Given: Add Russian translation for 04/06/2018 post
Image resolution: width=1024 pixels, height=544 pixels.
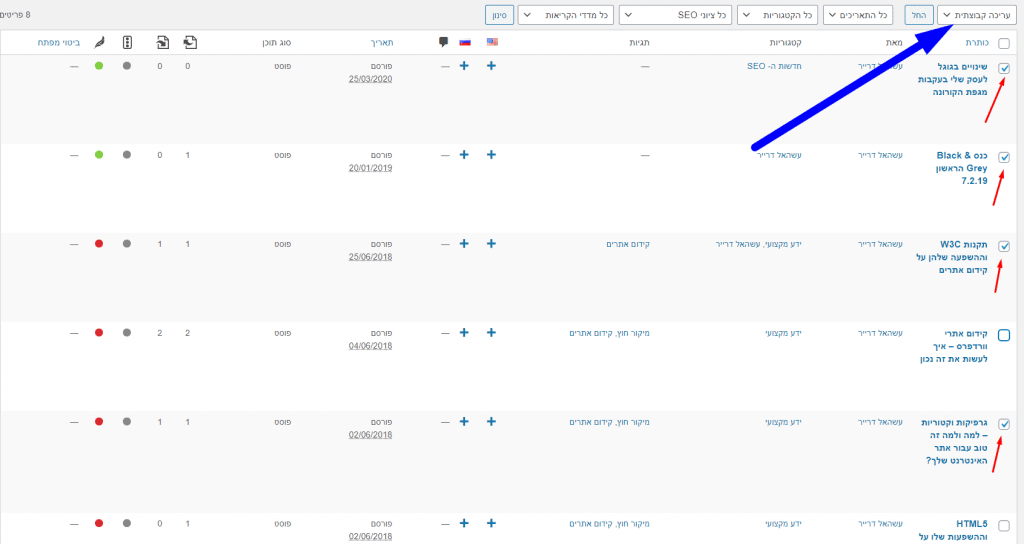Looking at the screenshot, I should 464,332.
